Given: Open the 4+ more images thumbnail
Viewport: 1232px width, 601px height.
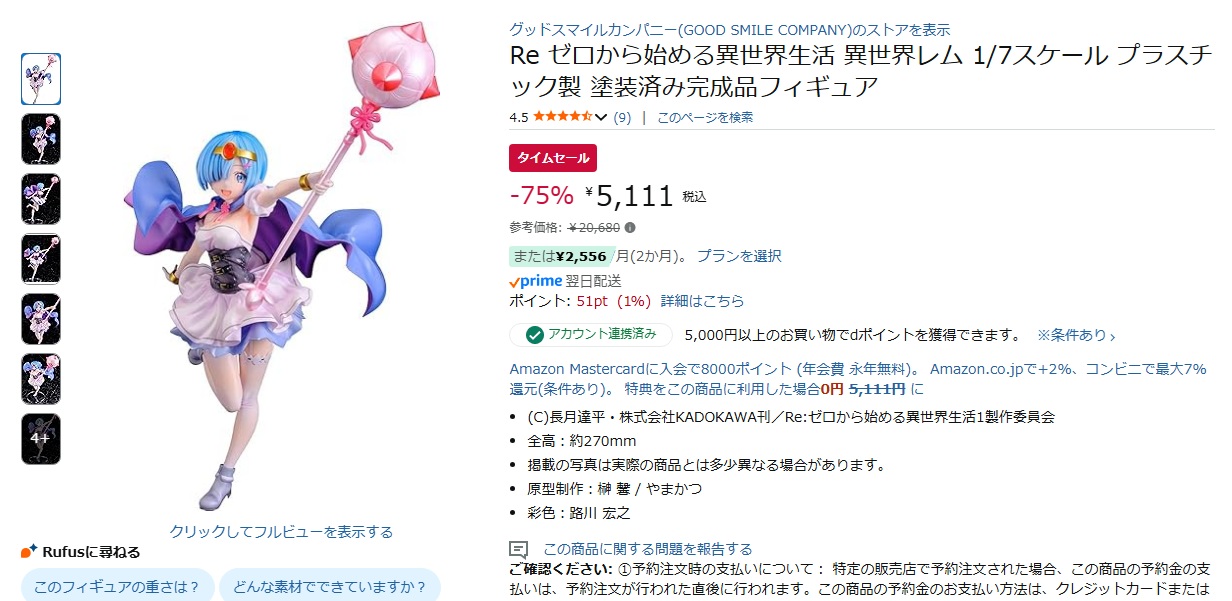Looking at the screenshot, I should tap(41, 439).
